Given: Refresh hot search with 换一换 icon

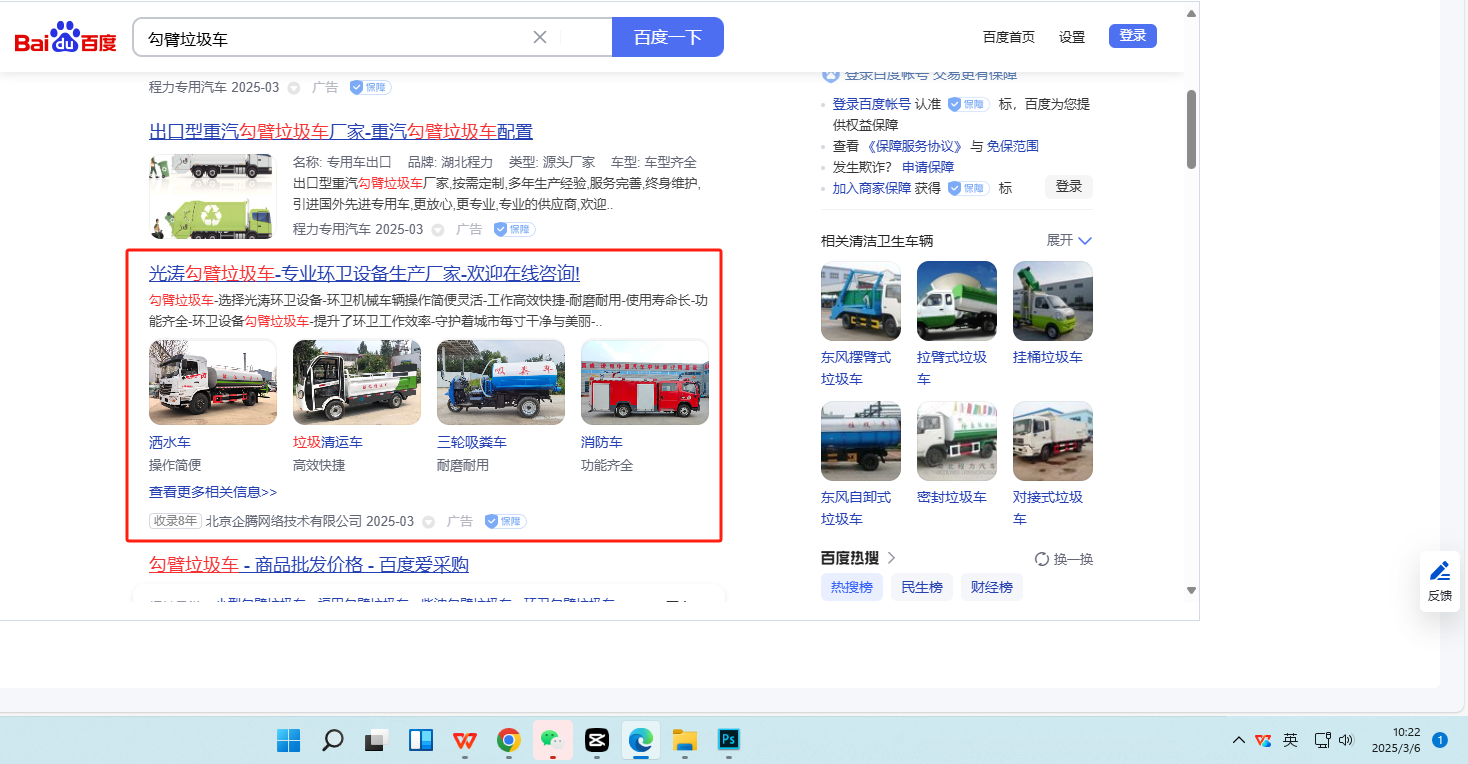Looking at the screenshot, I should click(1042, 559).
